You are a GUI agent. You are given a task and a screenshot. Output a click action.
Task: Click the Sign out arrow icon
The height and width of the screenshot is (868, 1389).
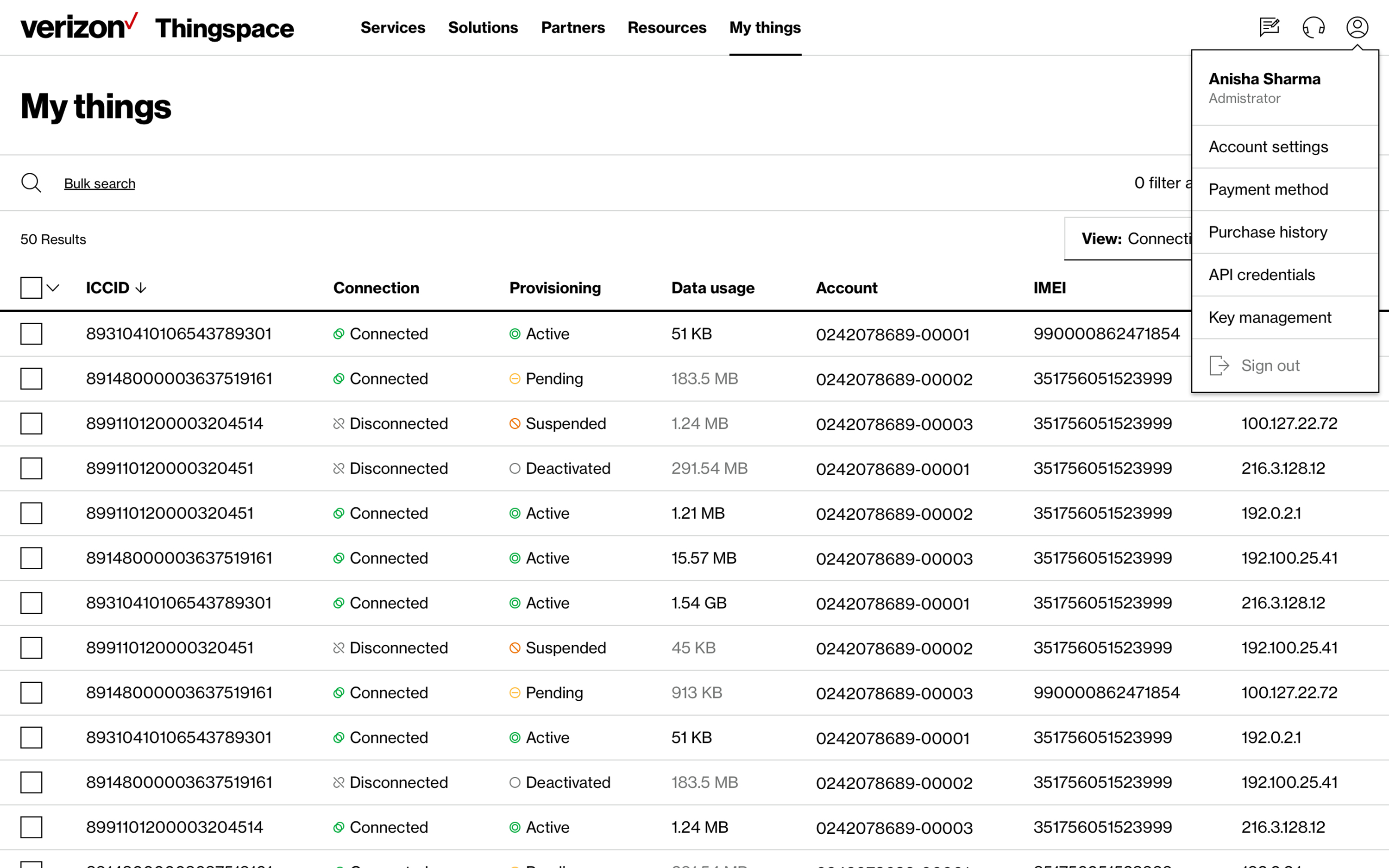click(x=1219, y=366)
